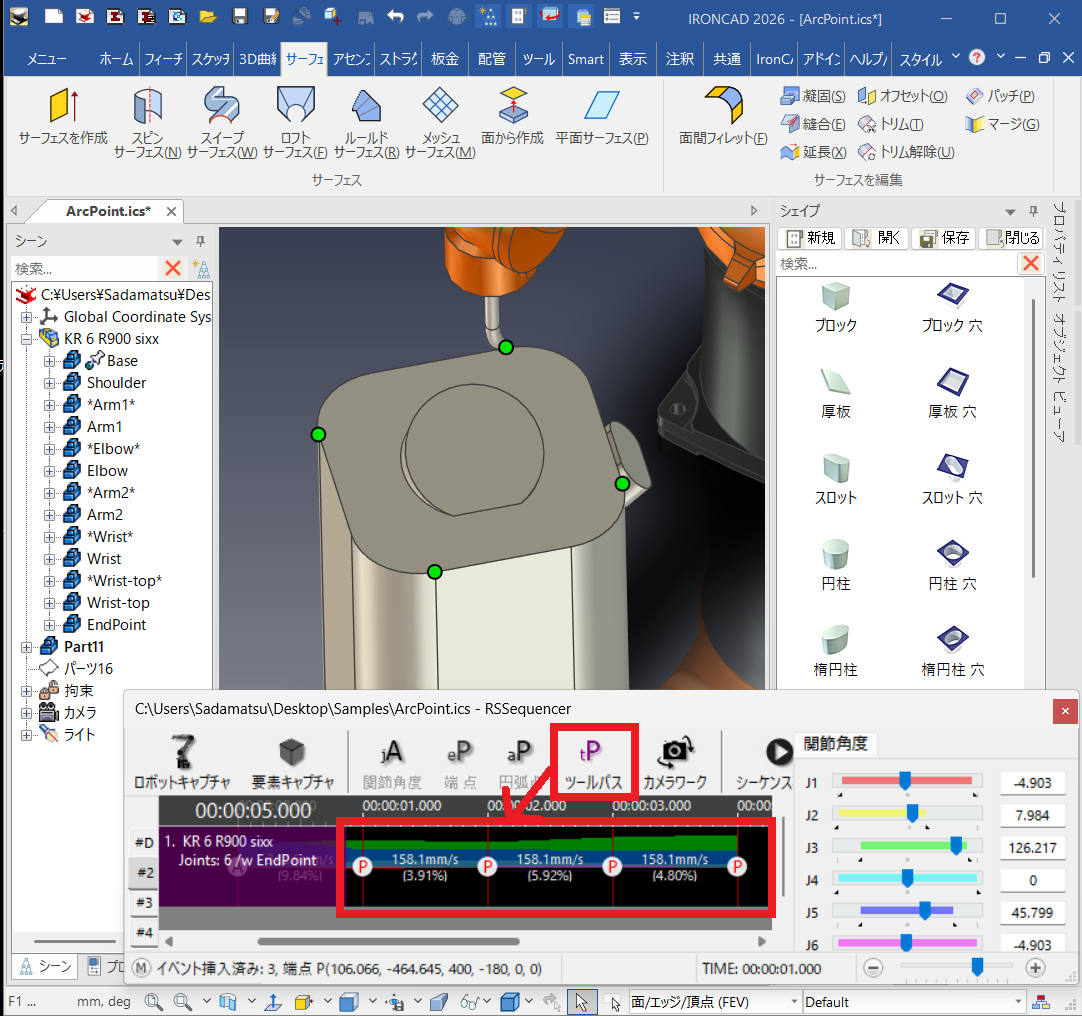Adjust the J3 joint angle slider
Image resolution: width=1082 pixels, height=1016 pixels.
tap(956, 846)
